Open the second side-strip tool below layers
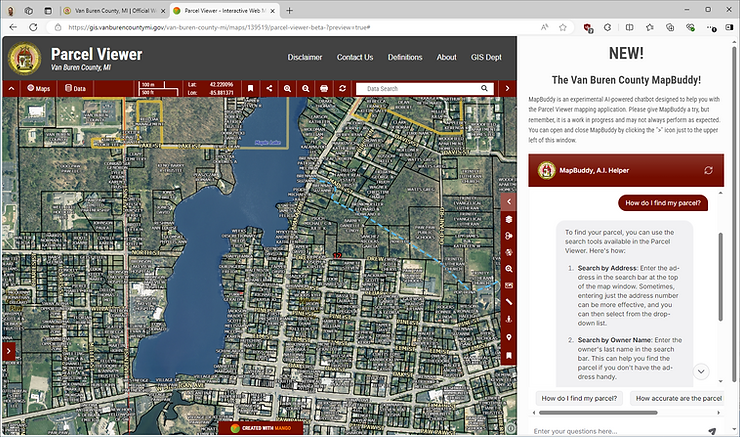Image resolution: width=740 pixels, height=437 pixels. (x=509, y=236)
